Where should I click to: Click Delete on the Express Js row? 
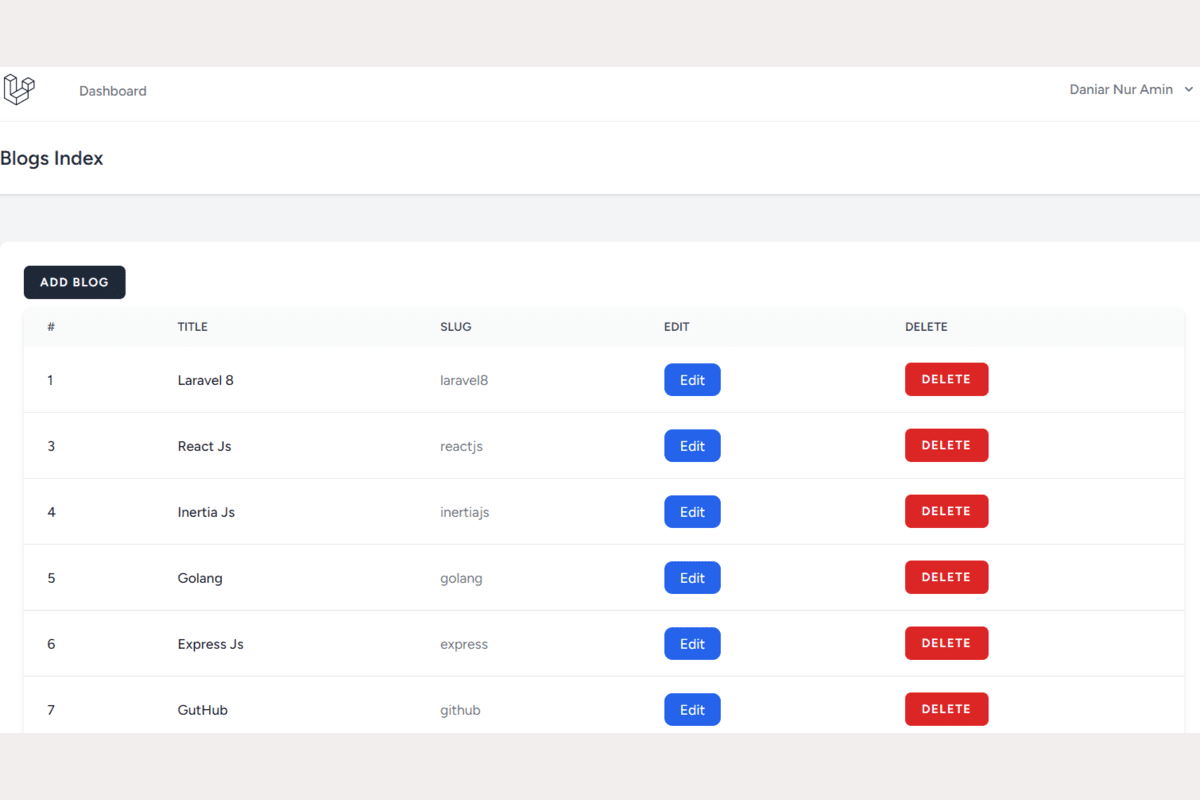pos(946,644)
